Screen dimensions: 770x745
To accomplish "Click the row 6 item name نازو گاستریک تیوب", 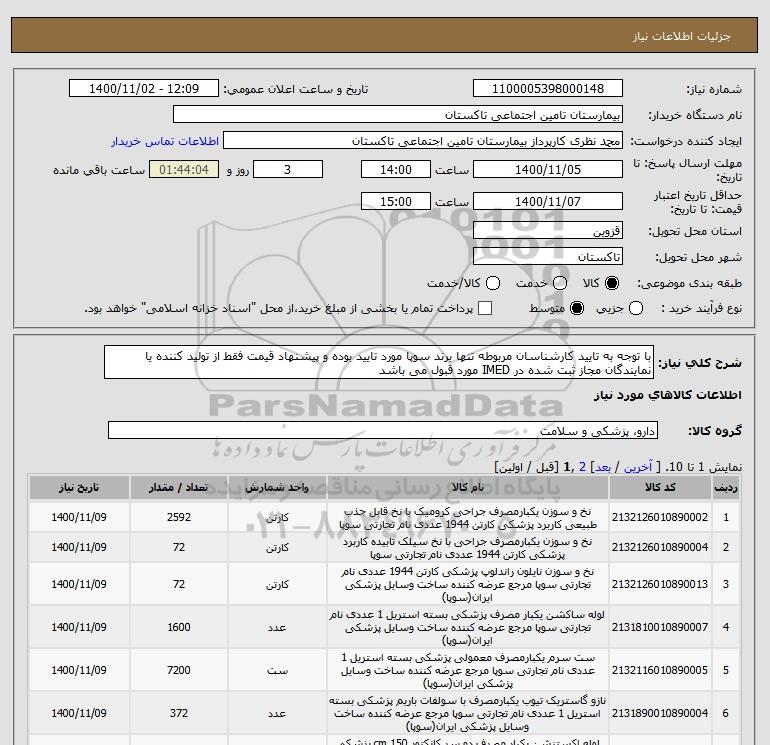I will tap(468, 713).
